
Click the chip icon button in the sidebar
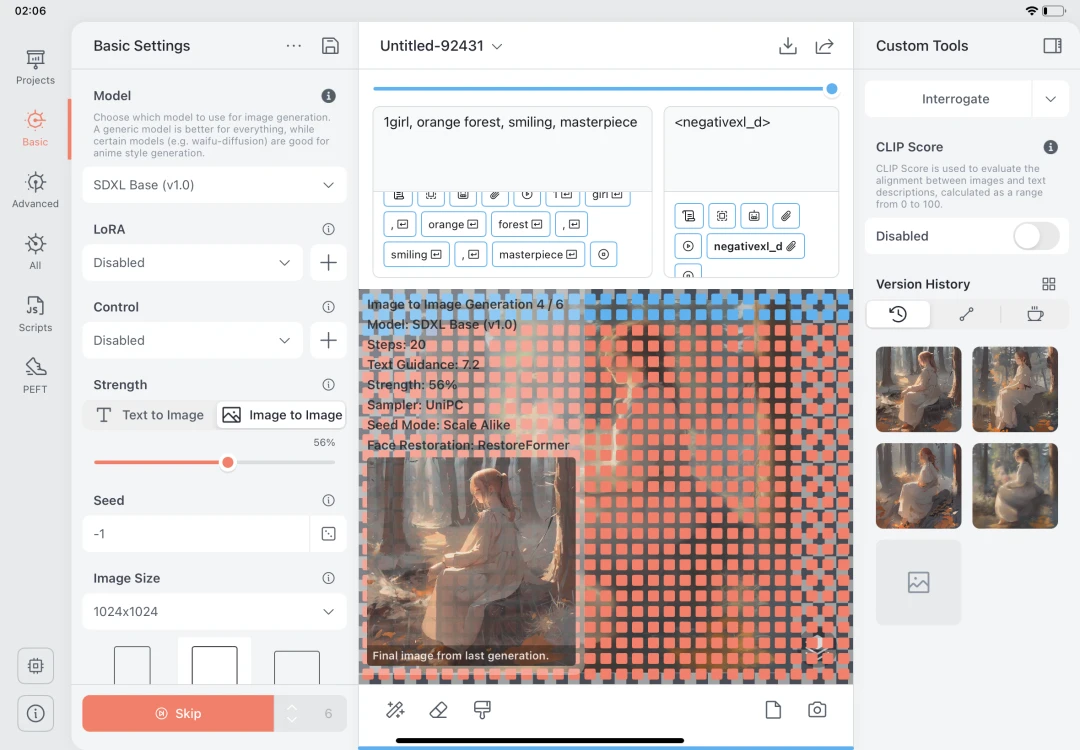(36, 665)
